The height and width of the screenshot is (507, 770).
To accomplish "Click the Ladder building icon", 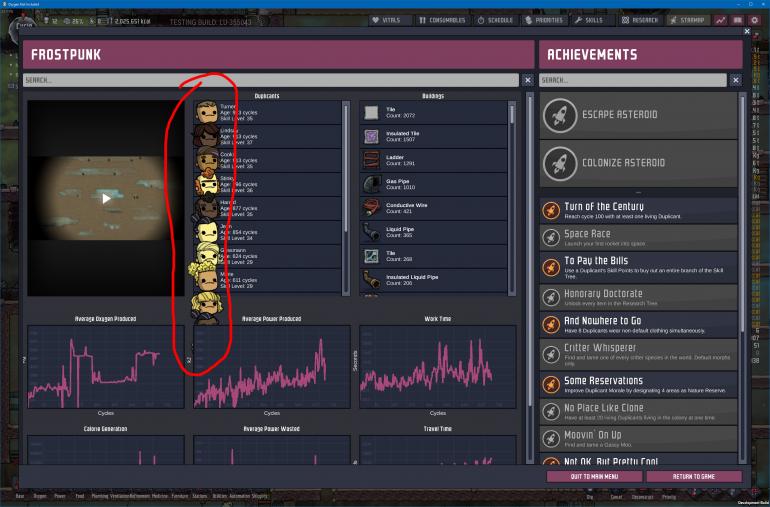I will [371, 160].
